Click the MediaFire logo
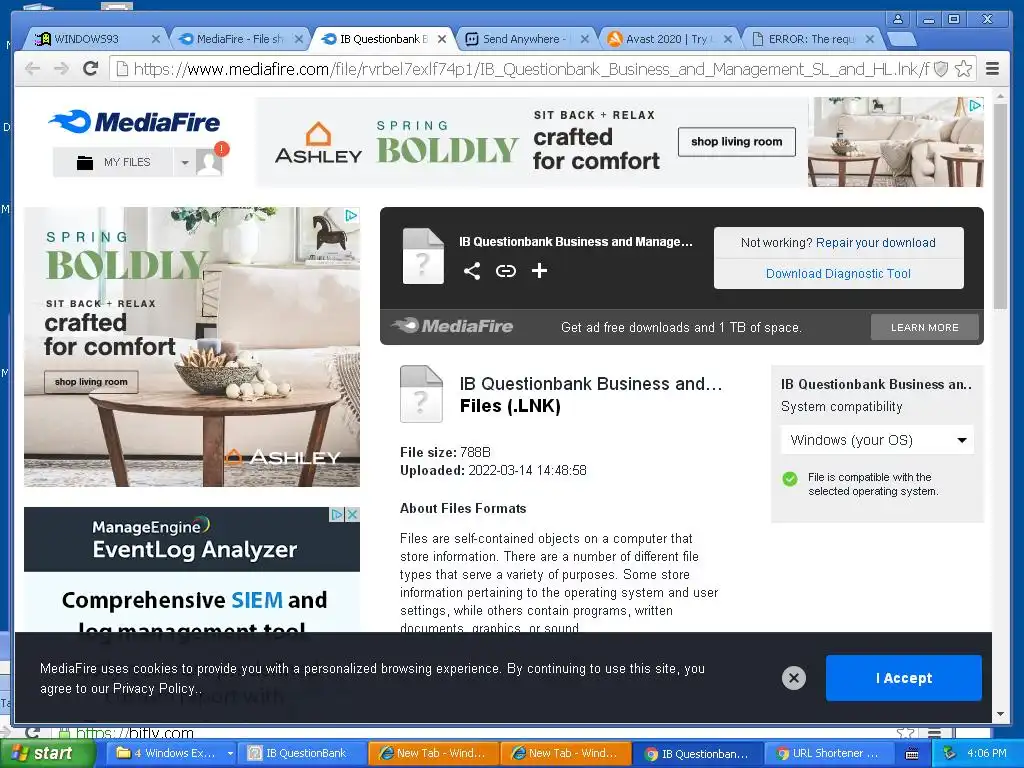Screen dimensions: 1024x768 [x=135, y=122]
